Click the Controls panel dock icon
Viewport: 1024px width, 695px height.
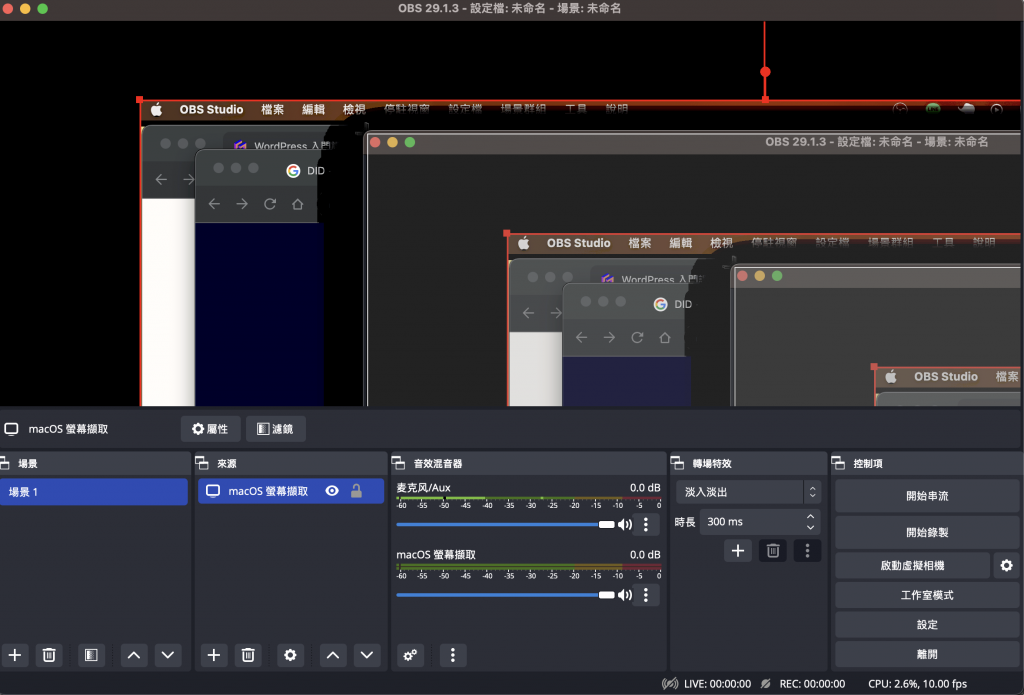click(839, 463)
